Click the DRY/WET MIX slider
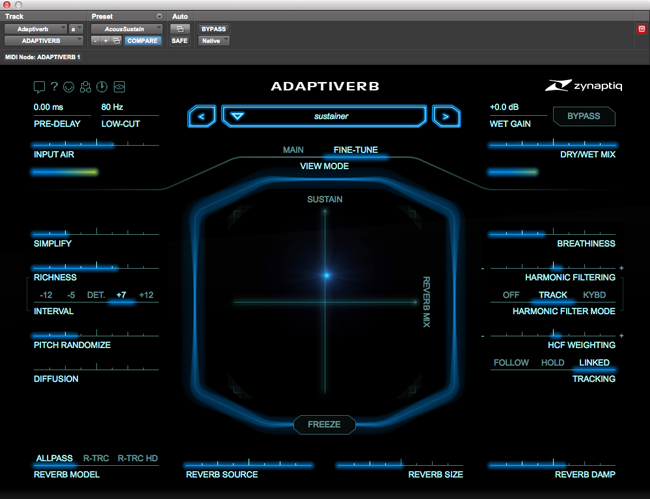 coord(553,144)
